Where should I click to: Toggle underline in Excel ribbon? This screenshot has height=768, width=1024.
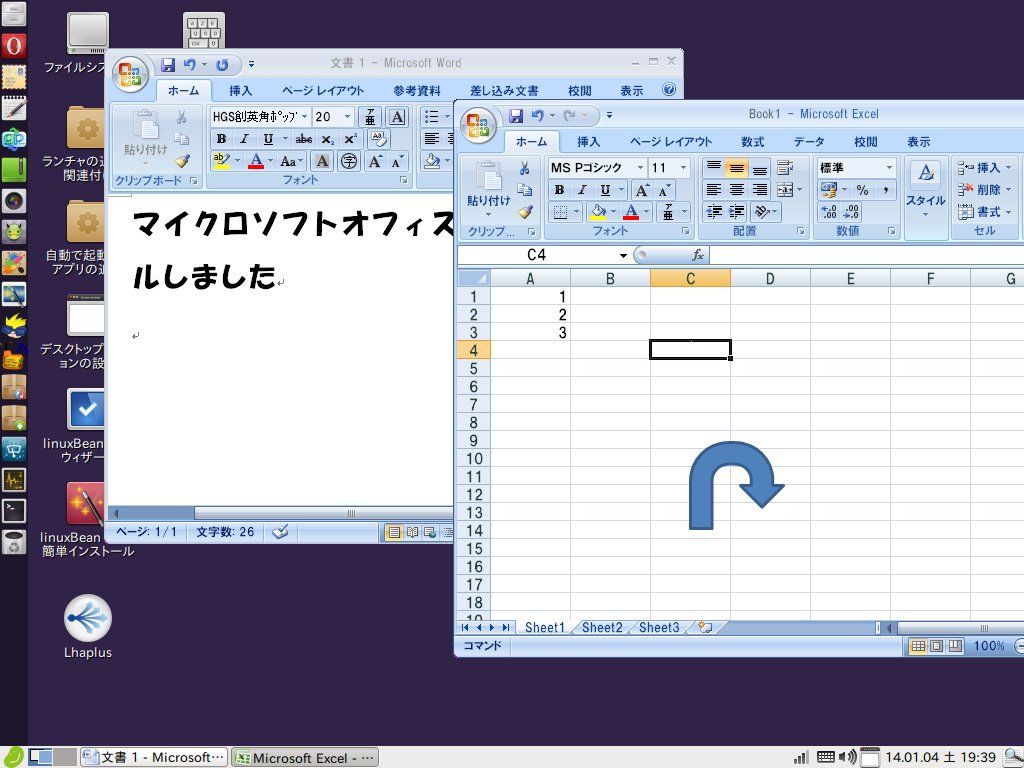(605, 190)
